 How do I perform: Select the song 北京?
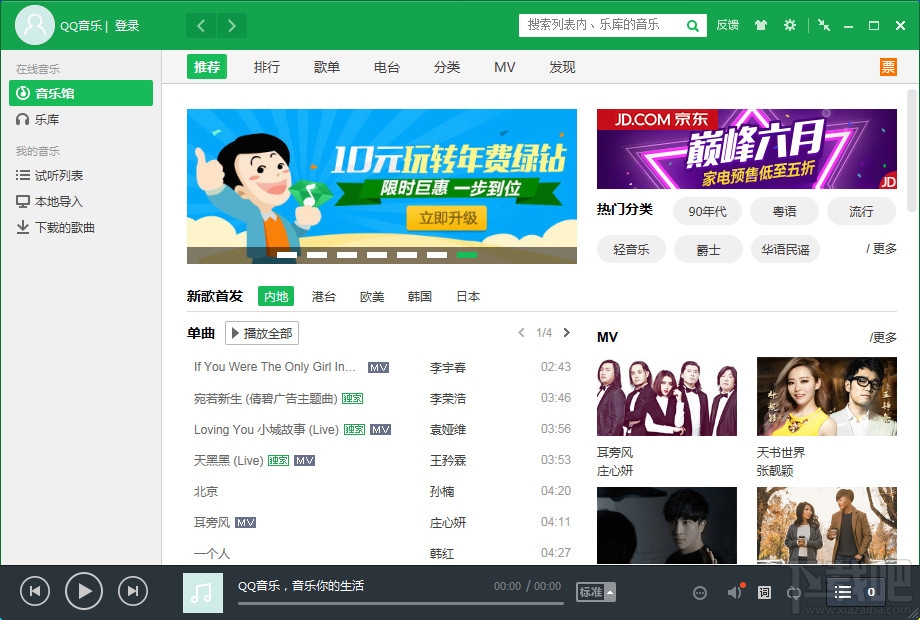click(x=206, y=492)
